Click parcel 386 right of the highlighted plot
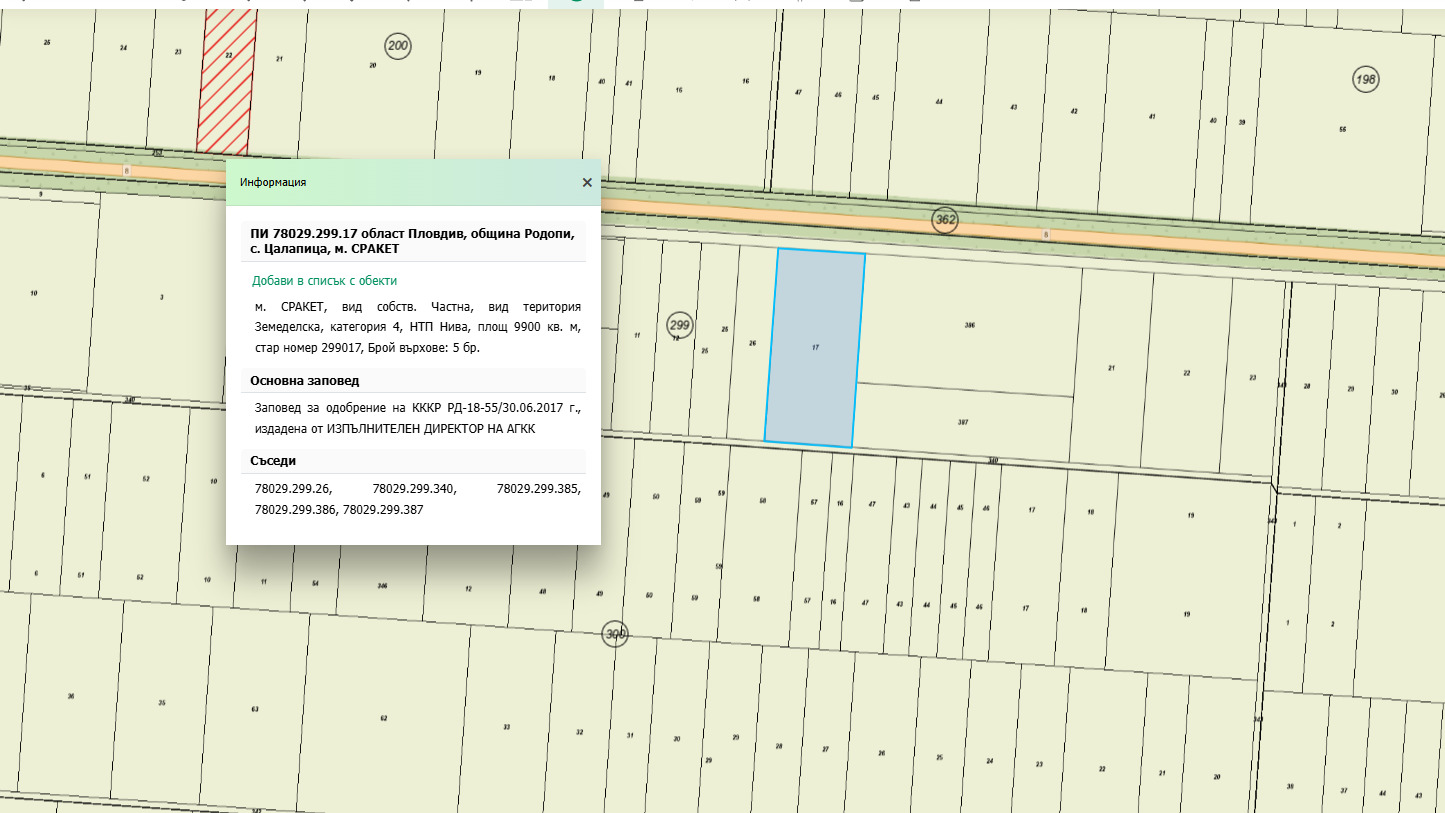The image size is (1445, 813). pos(967,326)
